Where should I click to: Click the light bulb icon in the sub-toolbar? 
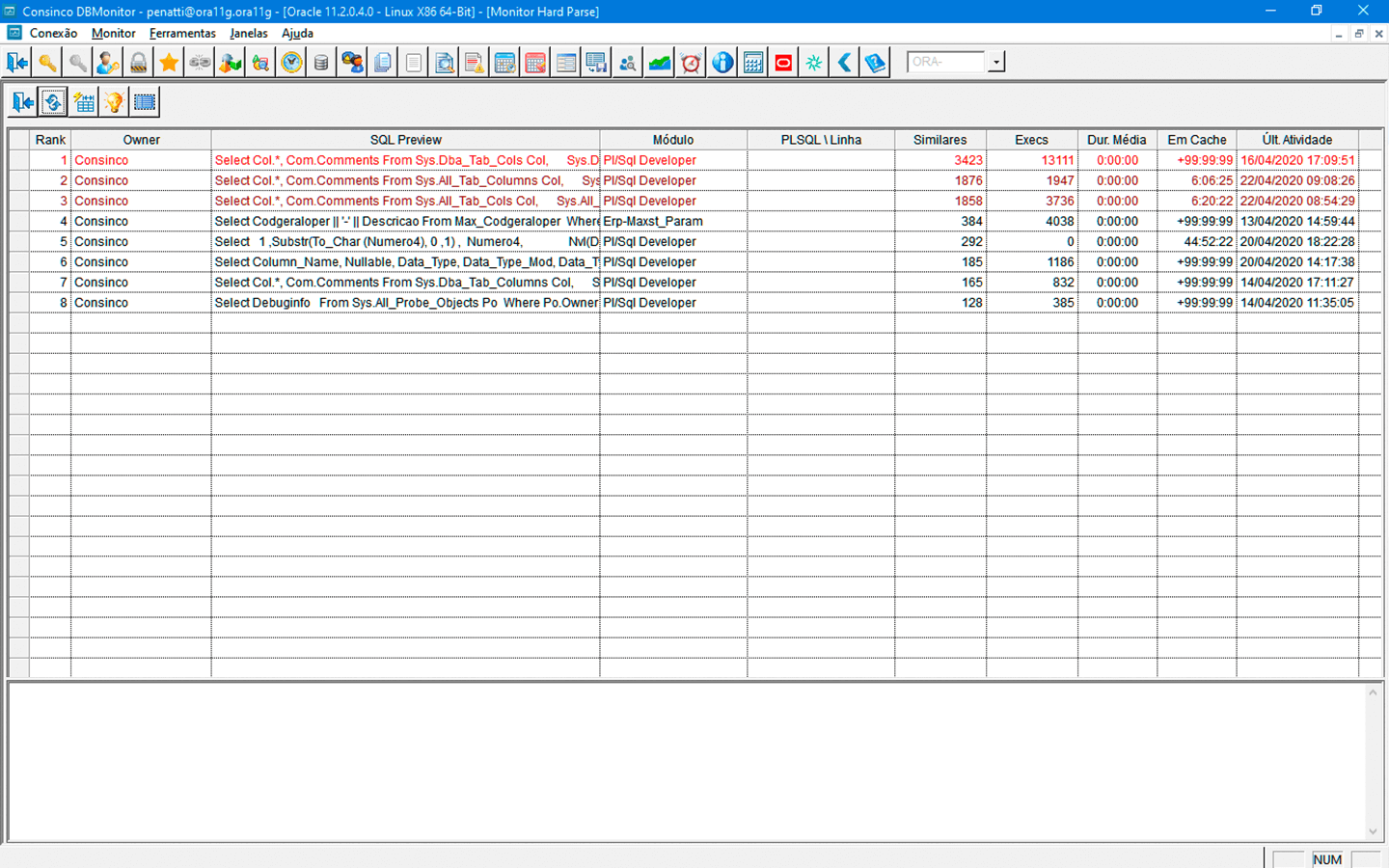(114, 102)
